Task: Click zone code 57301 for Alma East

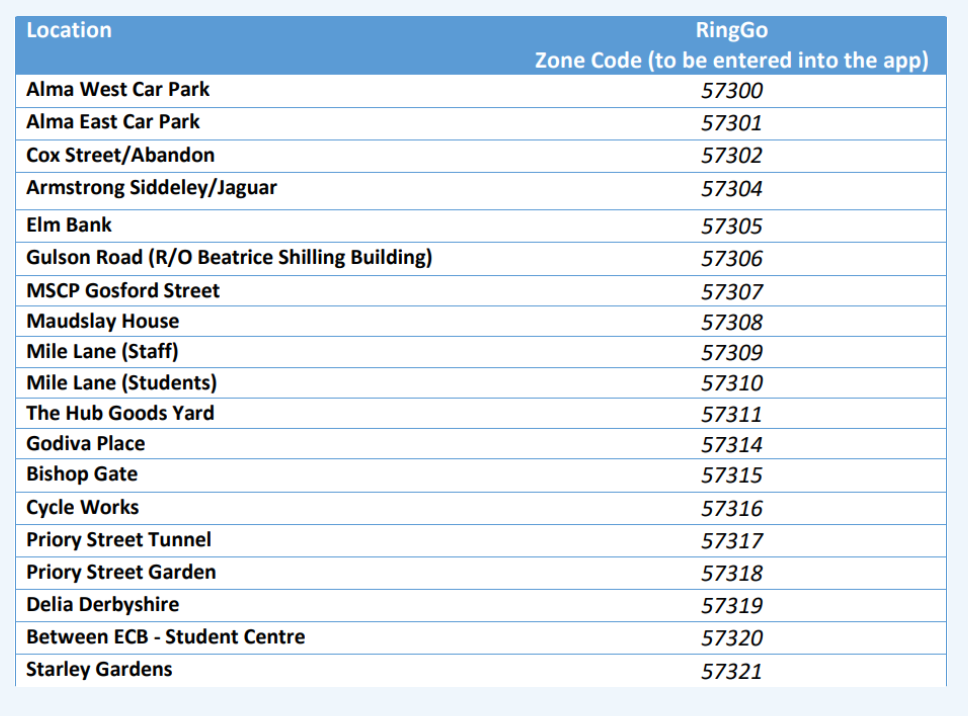Action: [x=731, y=123]
